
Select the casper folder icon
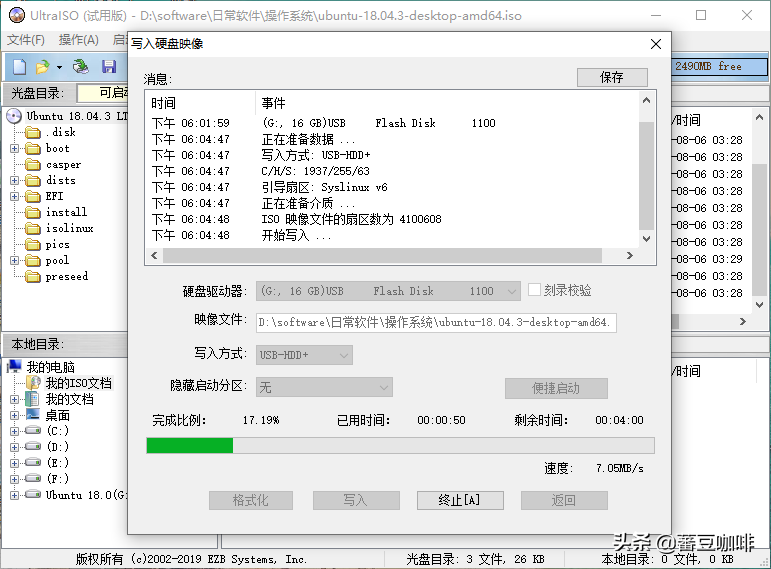tap(33, 164)
